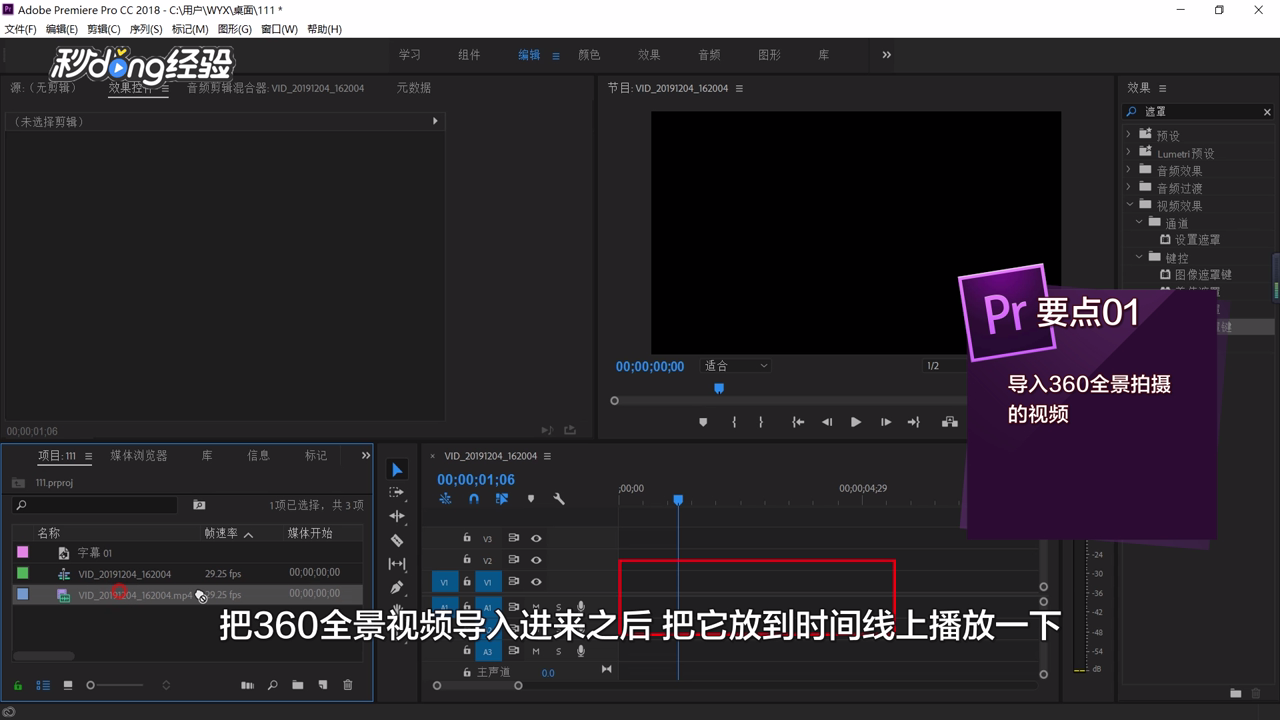
Task: Step back one frame
Action: pos(827,422)
